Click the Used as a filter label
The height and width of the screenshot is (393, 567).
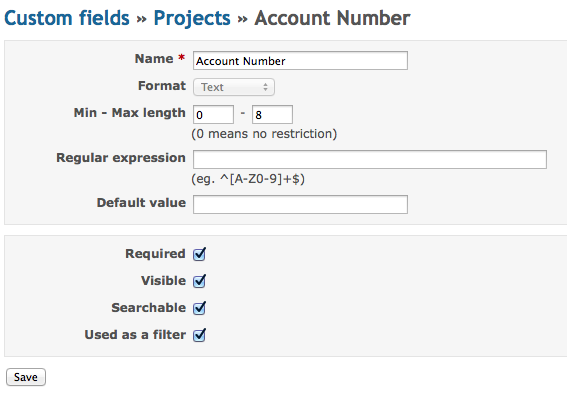135,335
